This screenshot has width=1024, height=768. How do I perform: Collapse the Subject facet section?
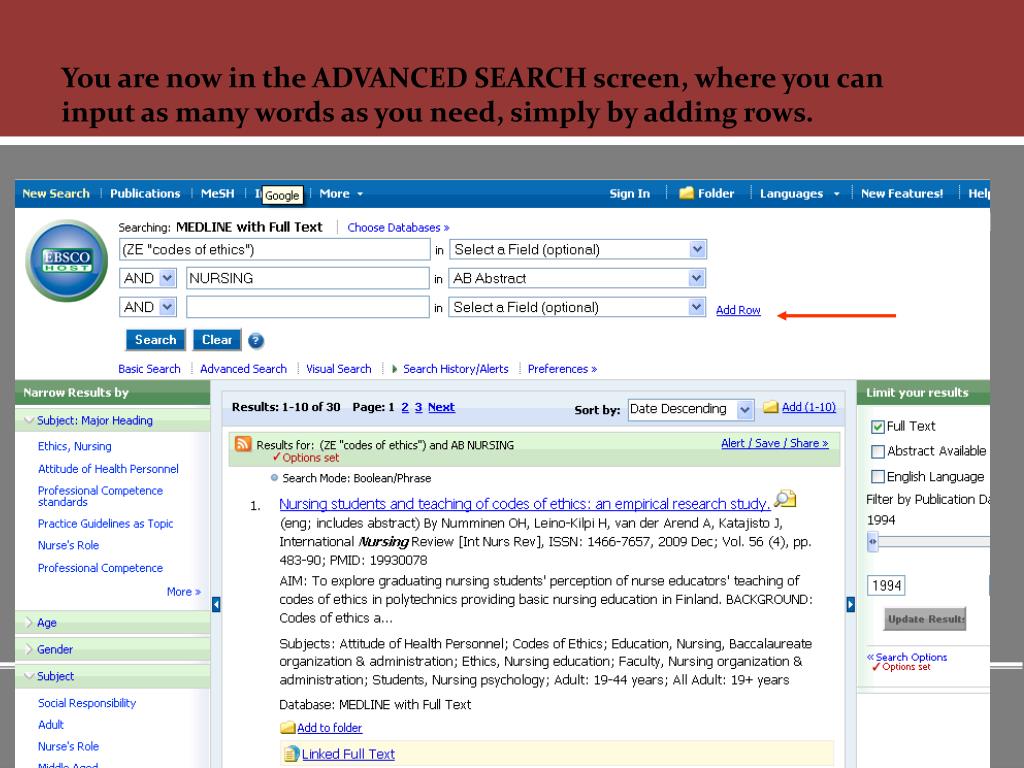tap(29, 677)
